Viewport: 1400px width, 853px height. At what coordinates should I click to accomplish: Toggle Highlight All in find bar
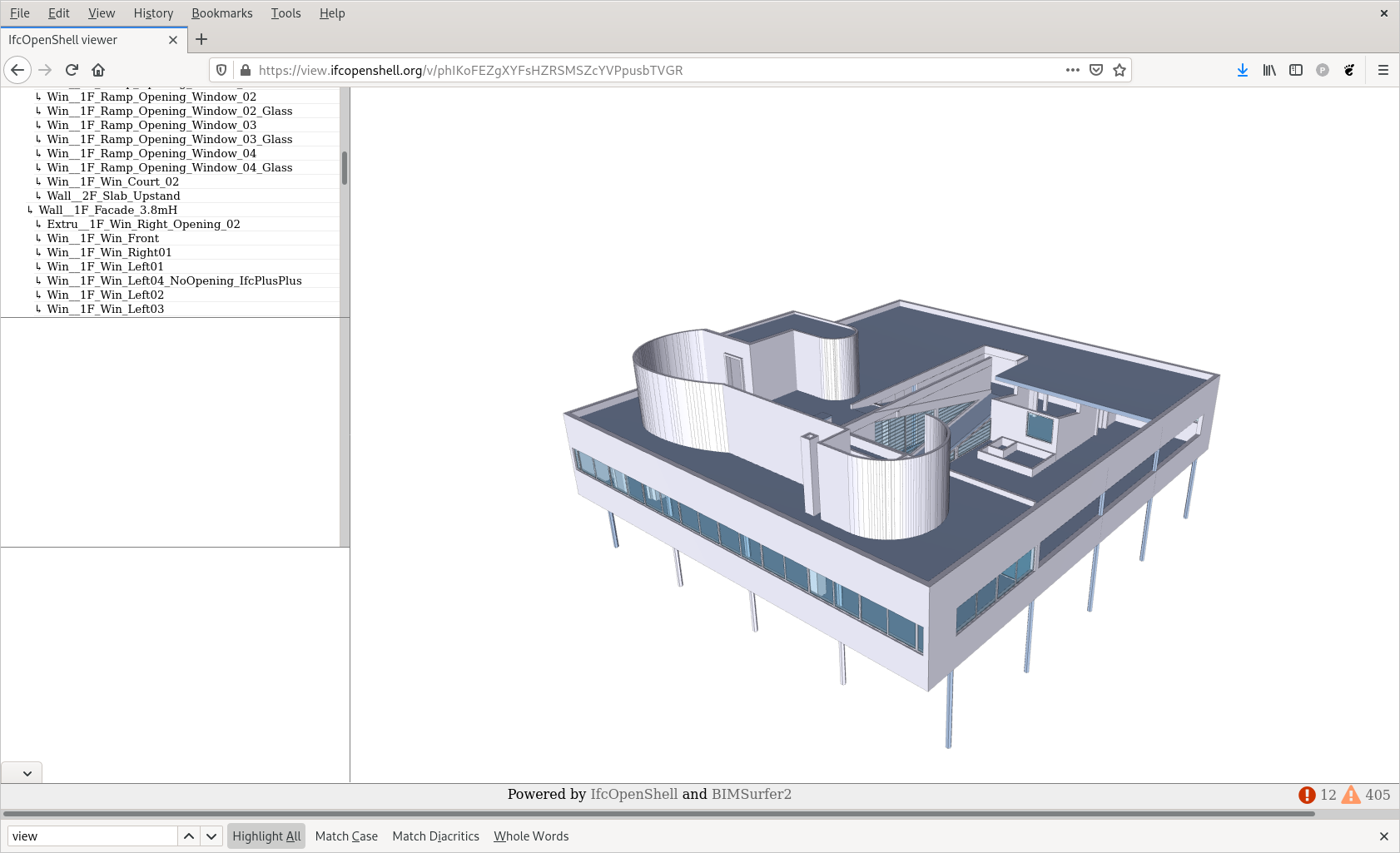[266, 836]
